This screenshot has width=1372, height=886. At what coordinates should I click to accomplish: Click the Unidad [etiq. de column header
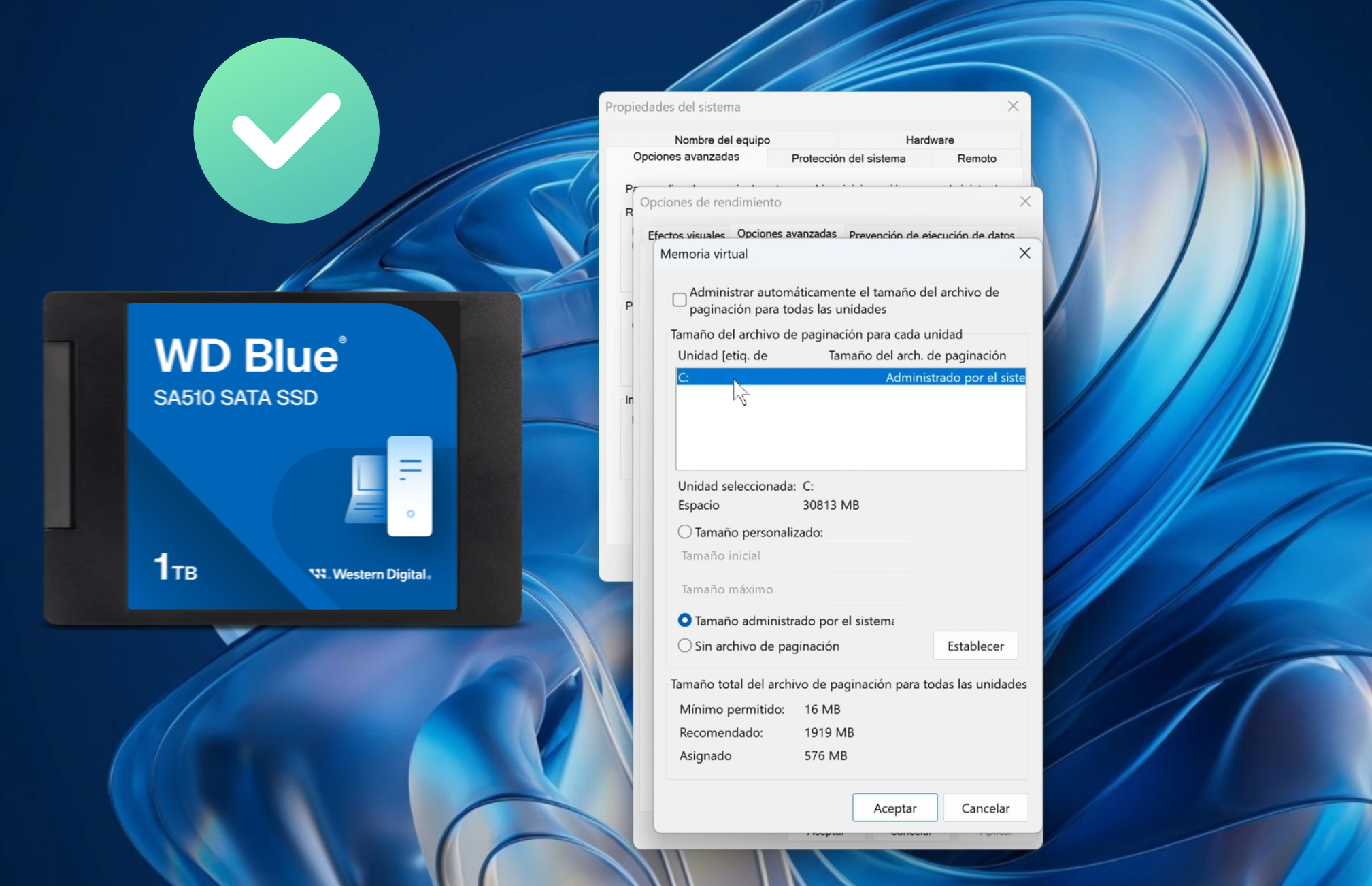coord(722,355)
